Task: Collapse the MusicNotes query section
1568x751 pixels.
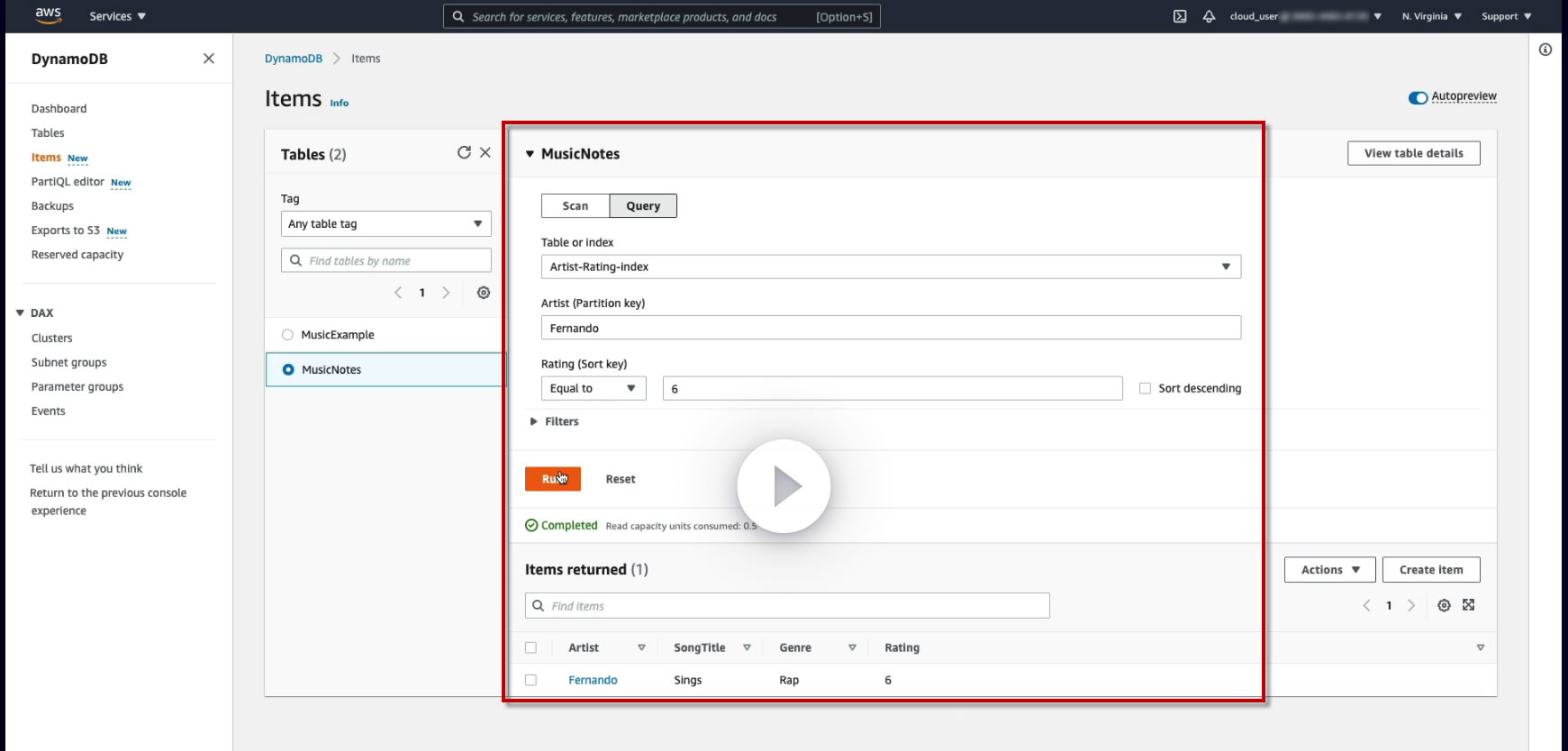Action: pyautogui.click(x=530, y=154)
